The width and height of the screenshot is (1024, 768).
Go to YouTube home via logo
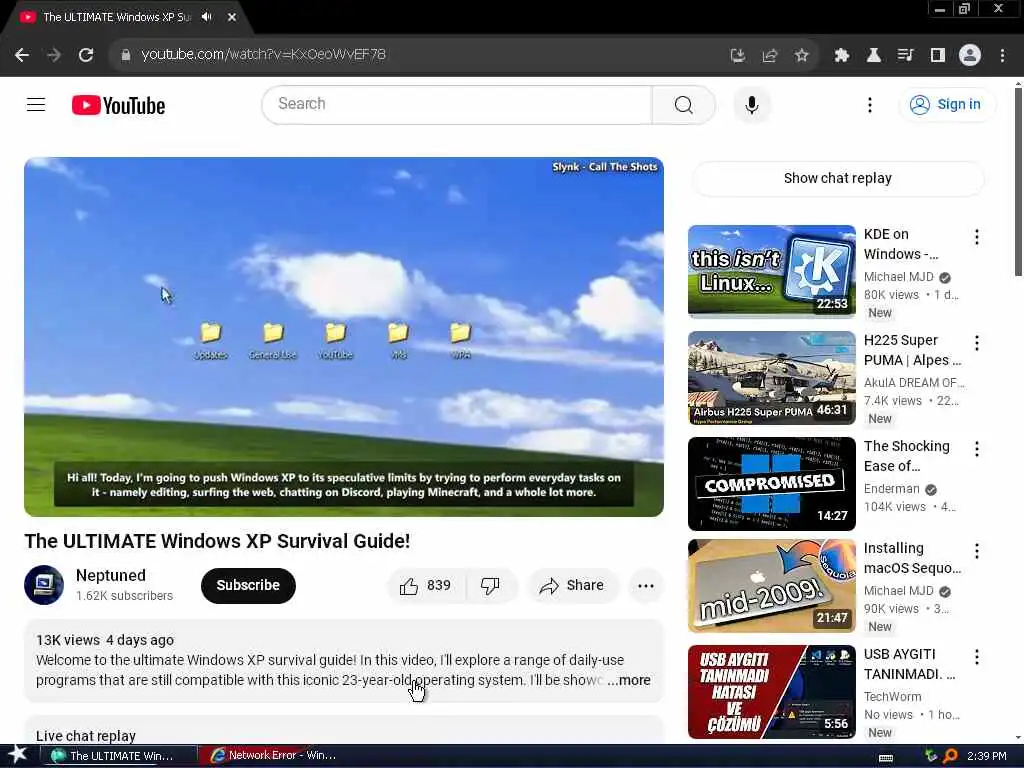tap(118, 105)
